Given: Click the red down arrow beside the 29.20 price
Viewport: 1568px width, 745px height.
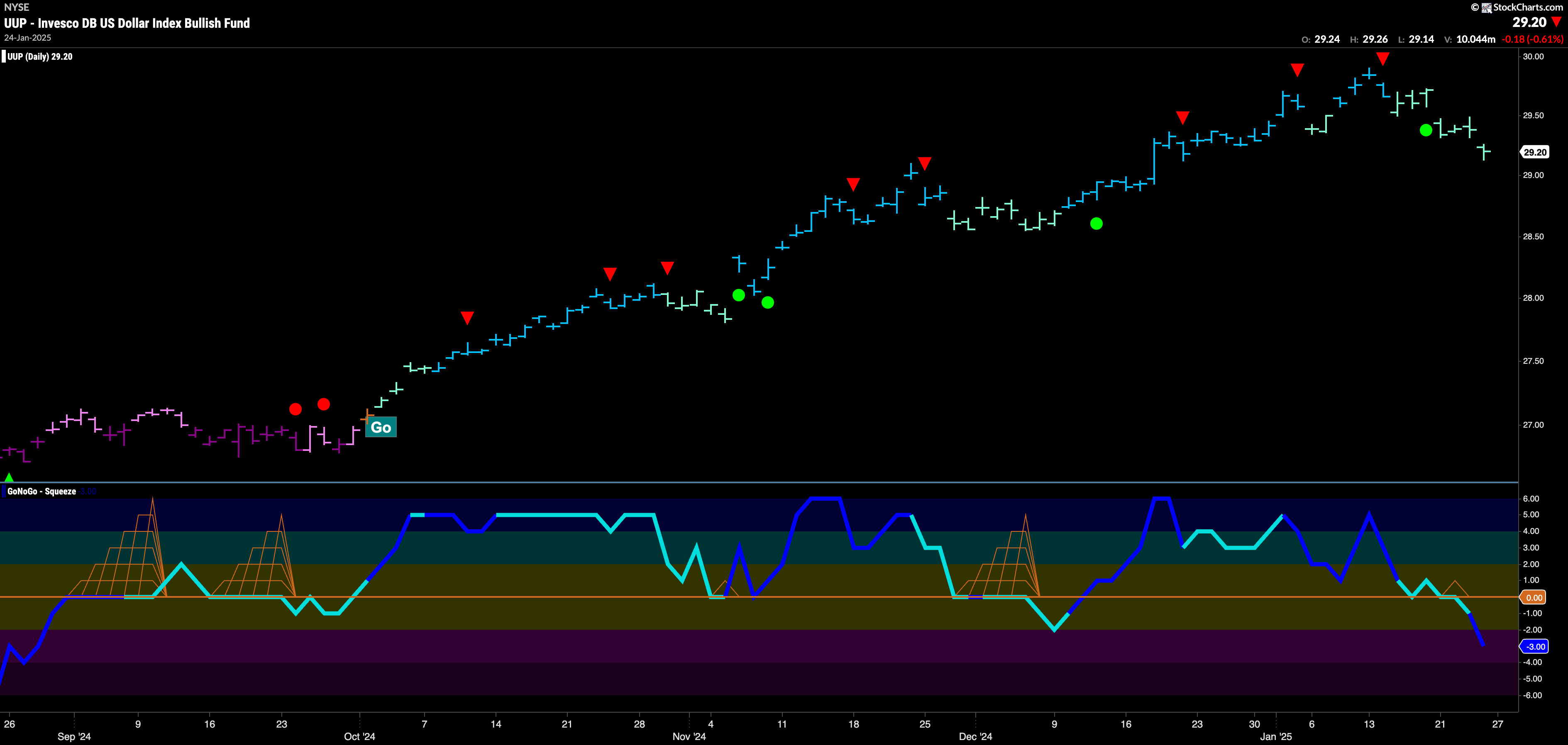Looking at the screenshot, I should point(1556,22).
